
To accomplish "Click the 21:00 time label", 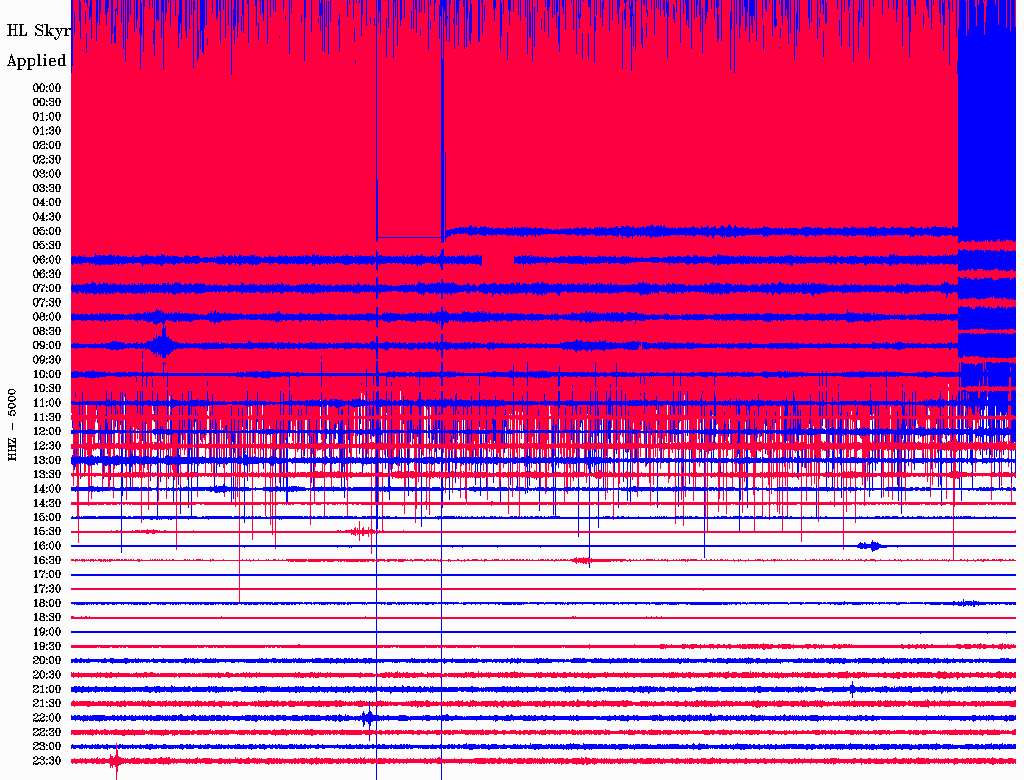I will pos(47,689).
